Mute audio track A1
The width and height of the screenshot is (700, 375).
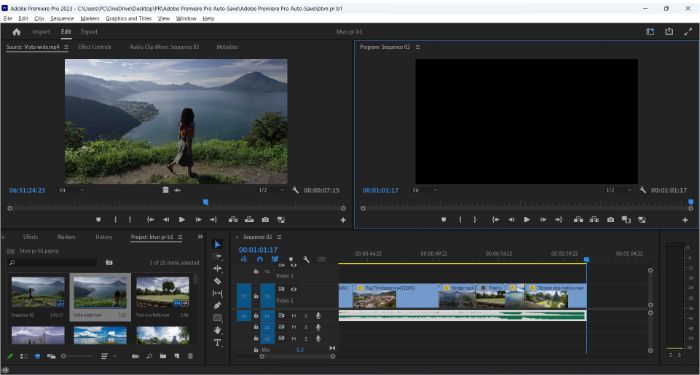(294, 316)
